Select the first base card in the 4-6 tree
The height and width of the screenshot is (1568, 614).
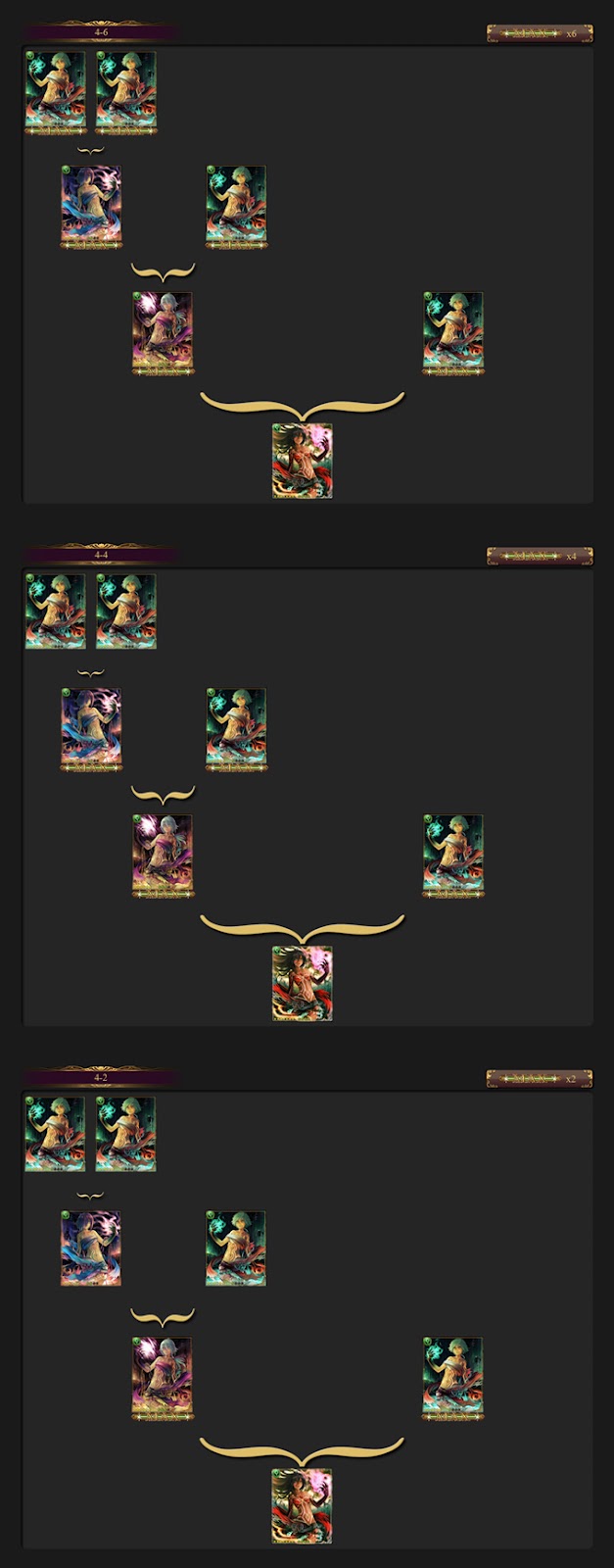(x=55, y=92)
